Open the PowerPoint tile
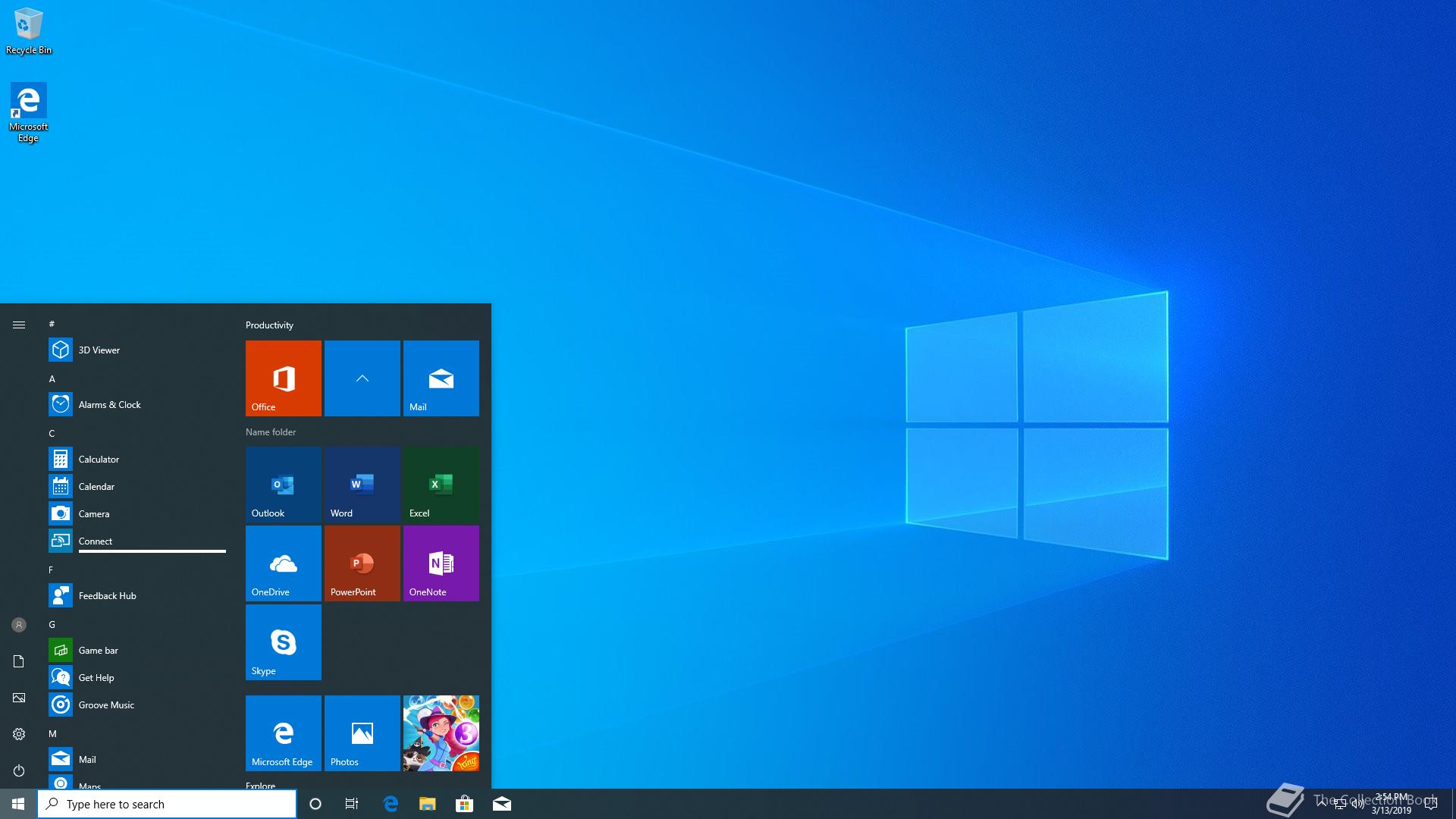 point(362,563)
